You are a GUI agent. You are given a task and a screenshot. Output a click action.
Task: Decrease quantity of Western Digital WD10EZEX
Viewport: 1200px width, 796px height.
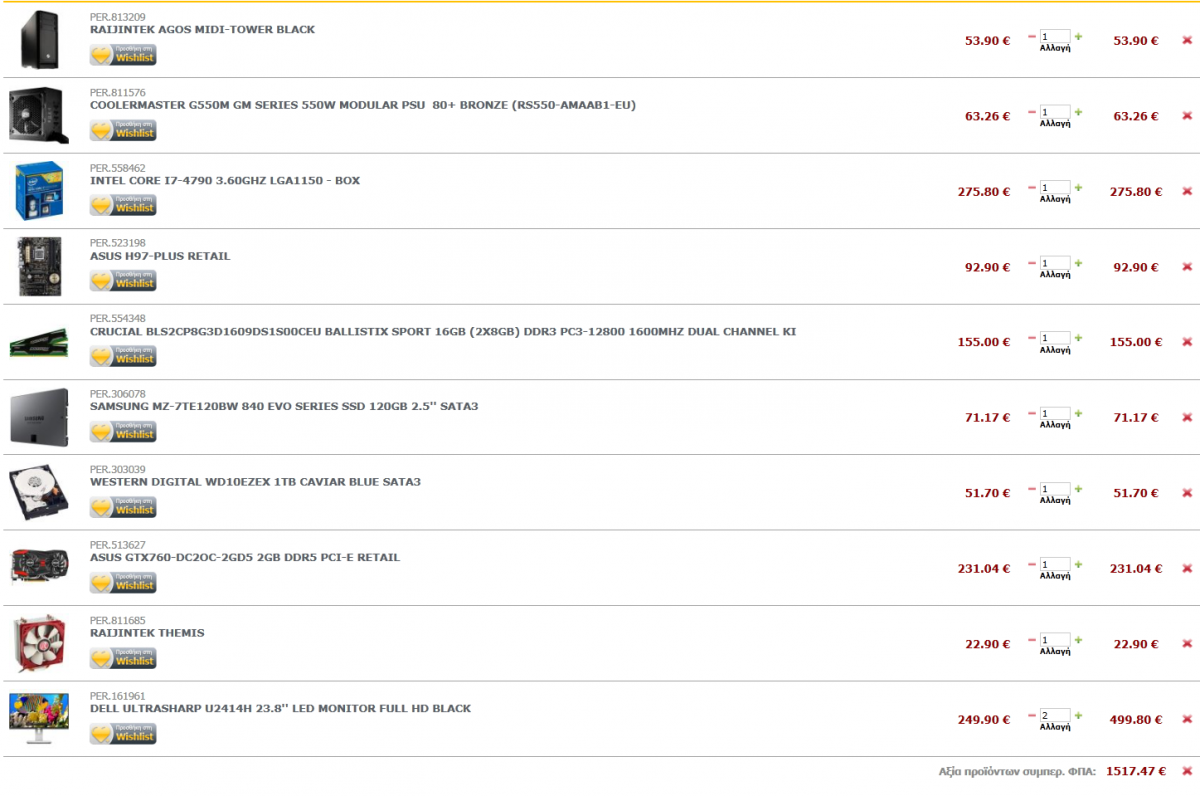coord(1032,489)
